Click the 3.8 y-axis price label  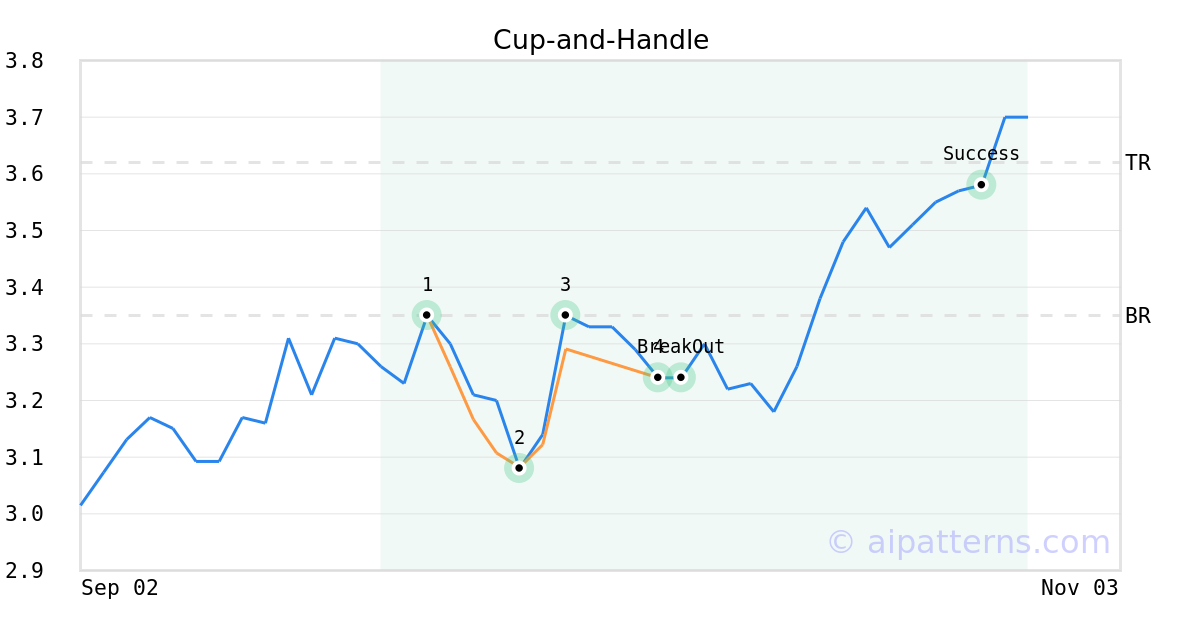tap(24, 61)
